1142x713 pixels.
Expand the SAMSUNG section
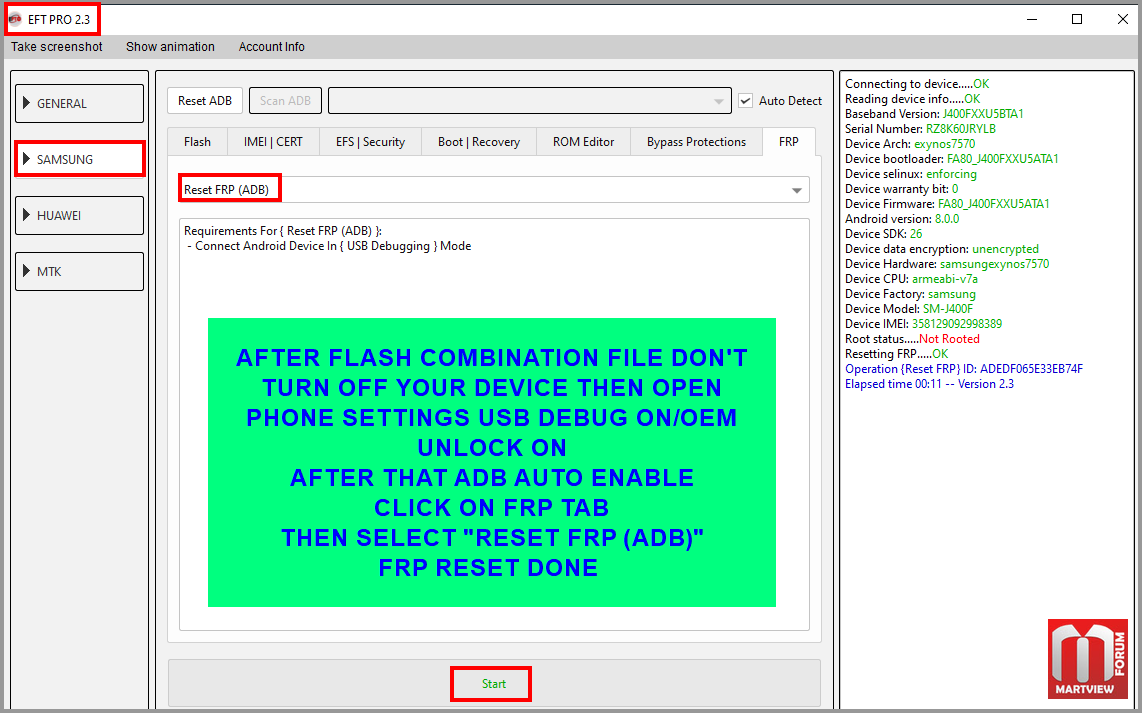tap(79, 159)
